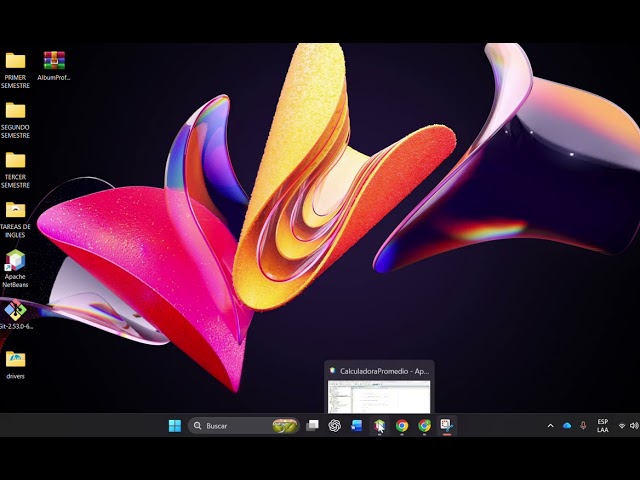Open the drivers folder
Viewport: 640px width, 480px height.
pos(16,365)
